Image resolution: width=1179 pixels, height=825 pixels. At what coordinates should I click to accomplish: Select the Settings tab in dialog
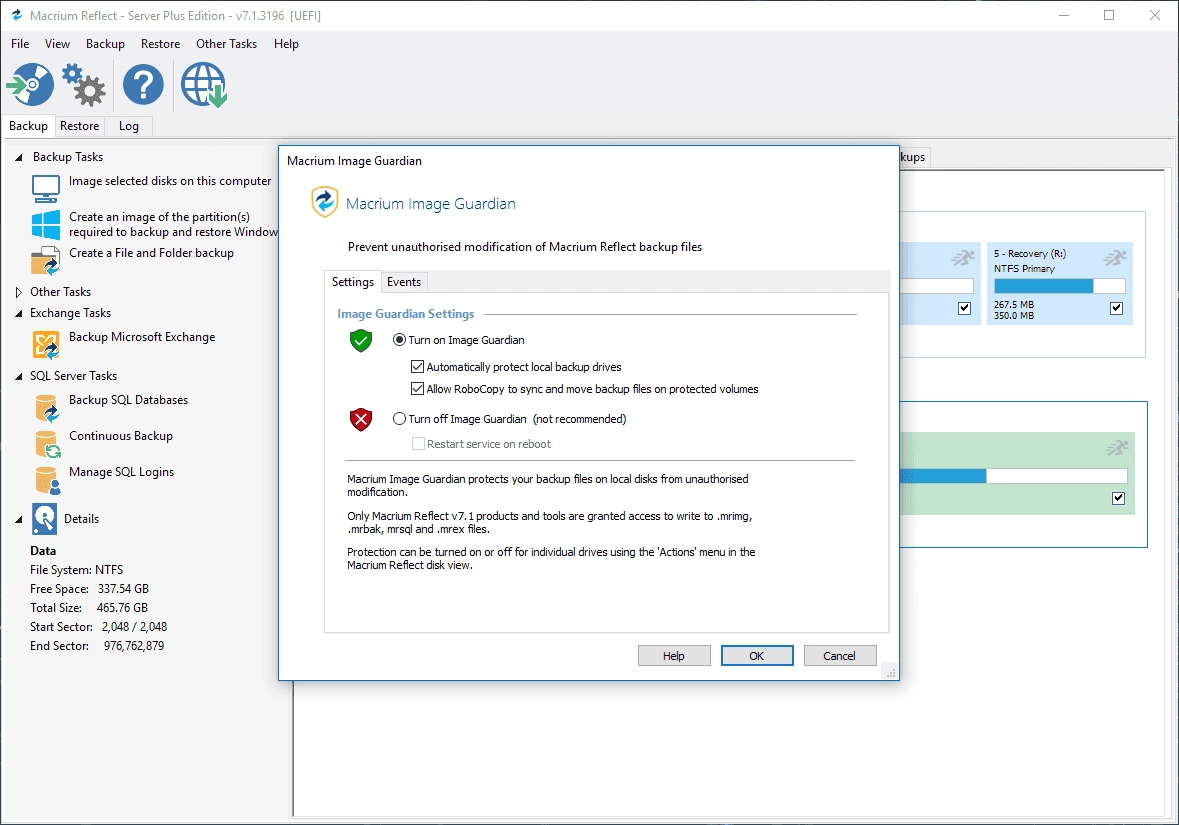(x=353, y=281)
